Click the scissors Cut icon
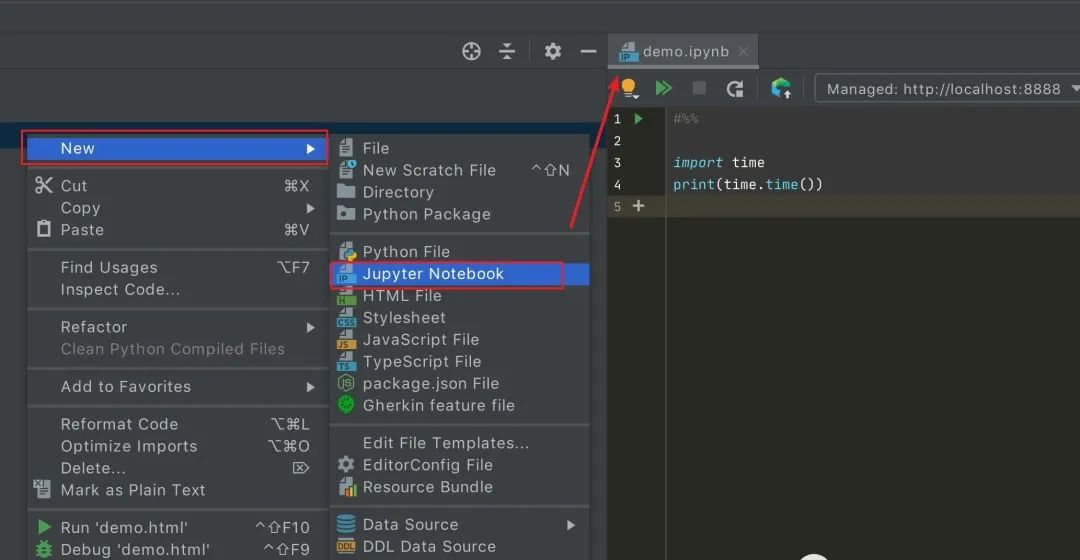Image resolution: width=1080 pixels, height=560 pixels. point(43,185)
